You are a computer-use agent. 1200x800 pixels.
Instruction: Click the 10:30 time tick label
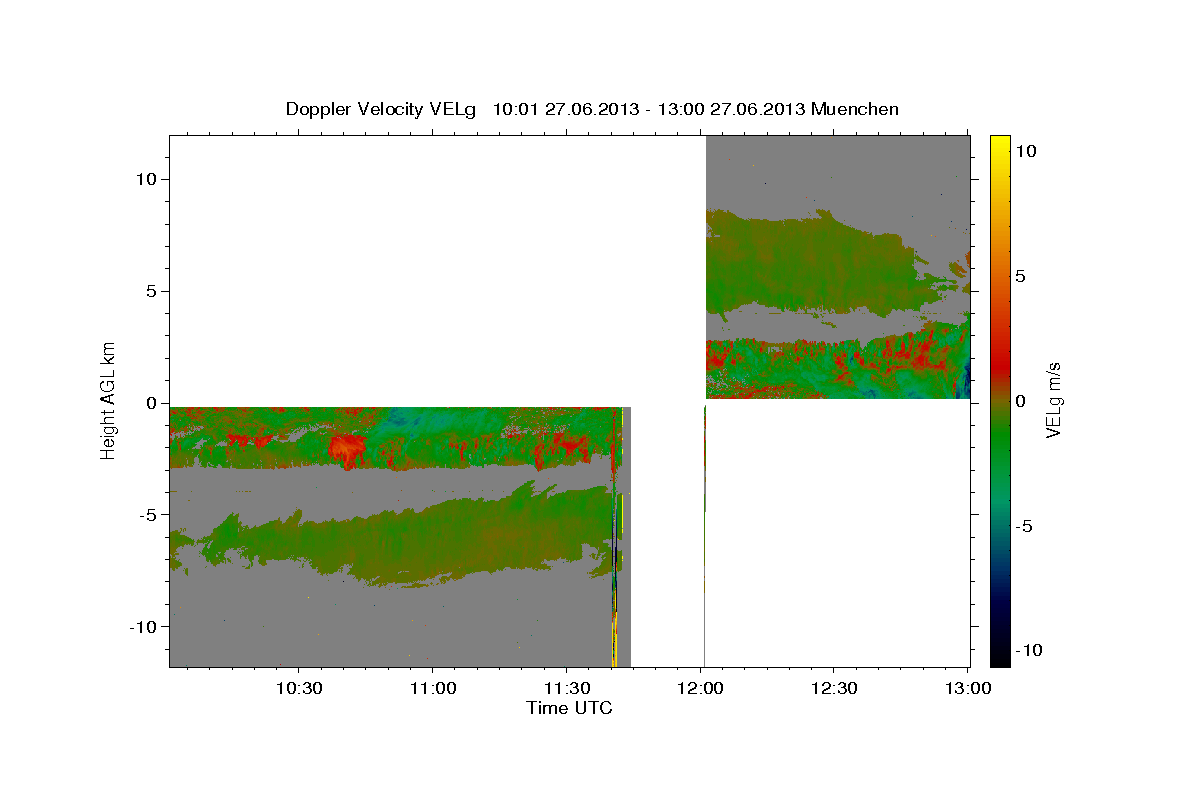pos(298,688)
